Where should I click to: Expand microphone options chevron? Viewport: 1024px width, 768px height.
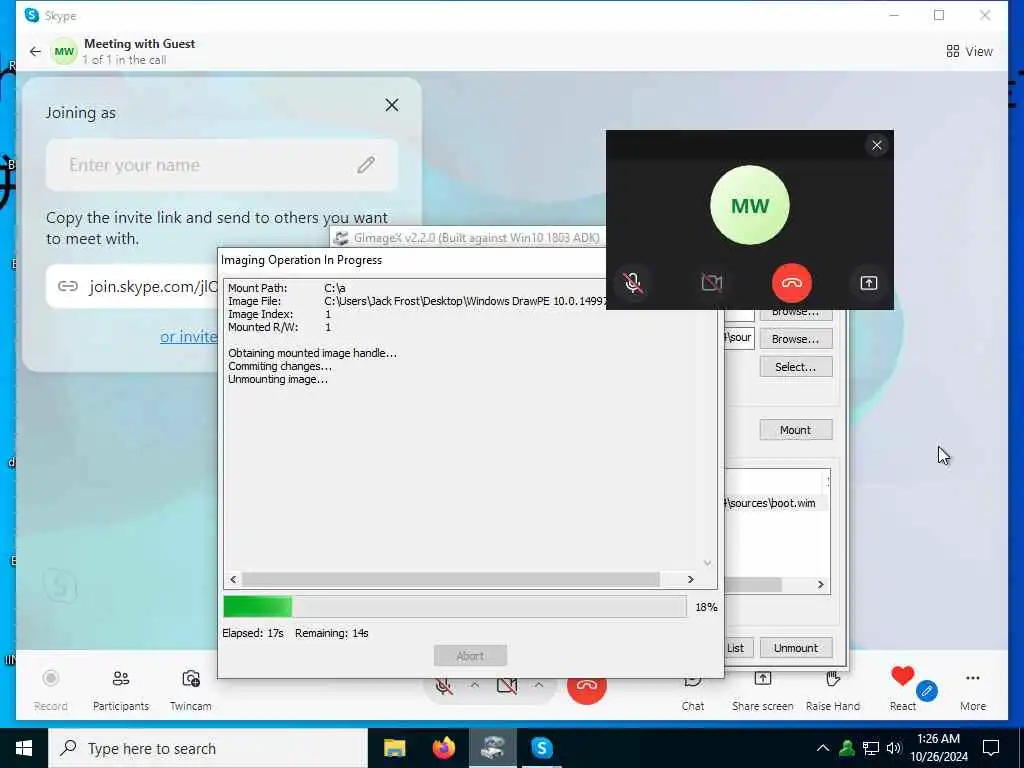tap(475, 685)
